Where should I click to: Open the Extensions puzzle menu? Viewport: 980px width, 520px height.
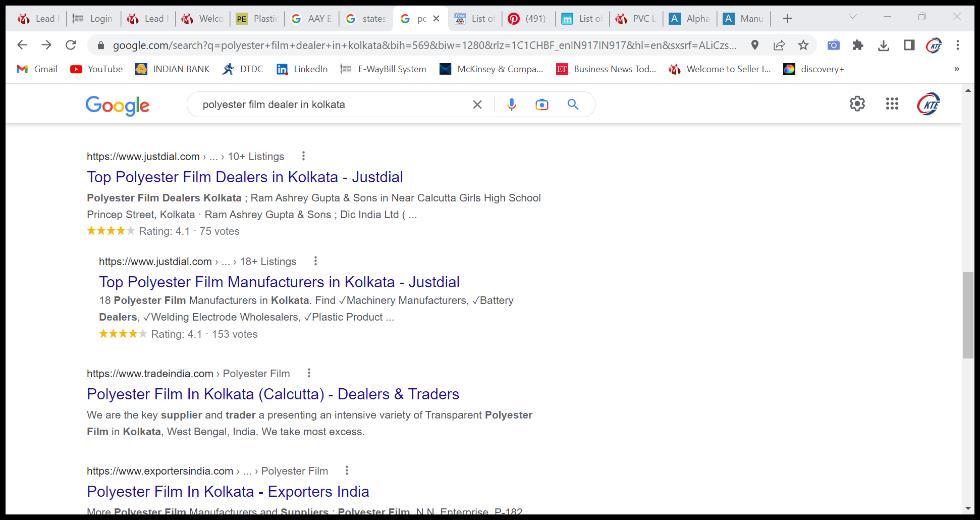point(858,45)
